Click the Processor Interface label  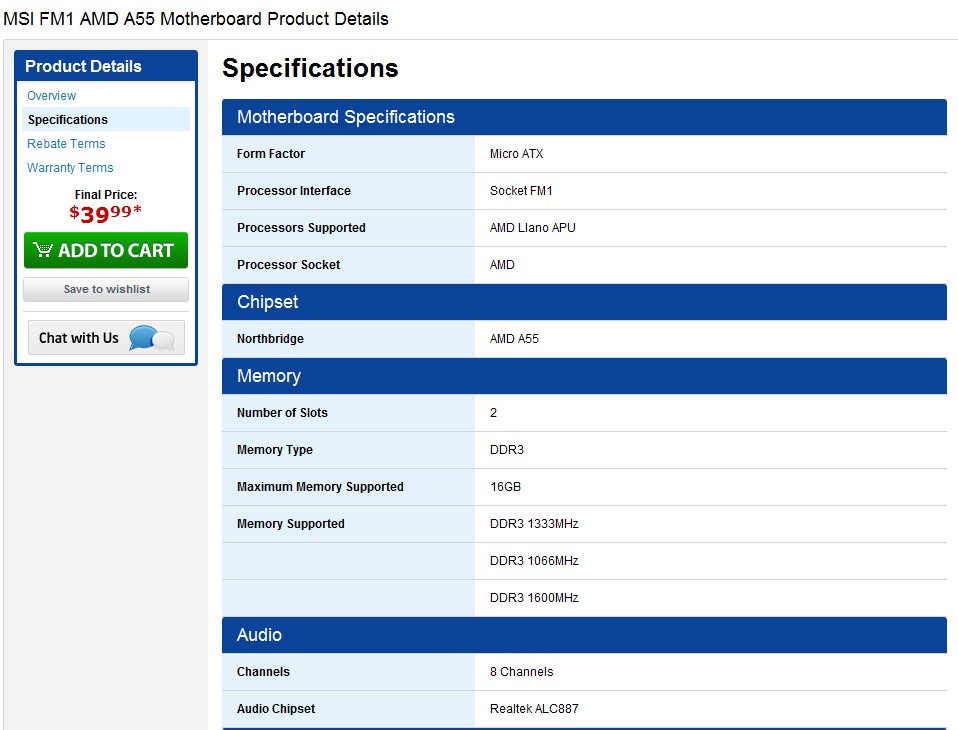[x=294, y=191]
